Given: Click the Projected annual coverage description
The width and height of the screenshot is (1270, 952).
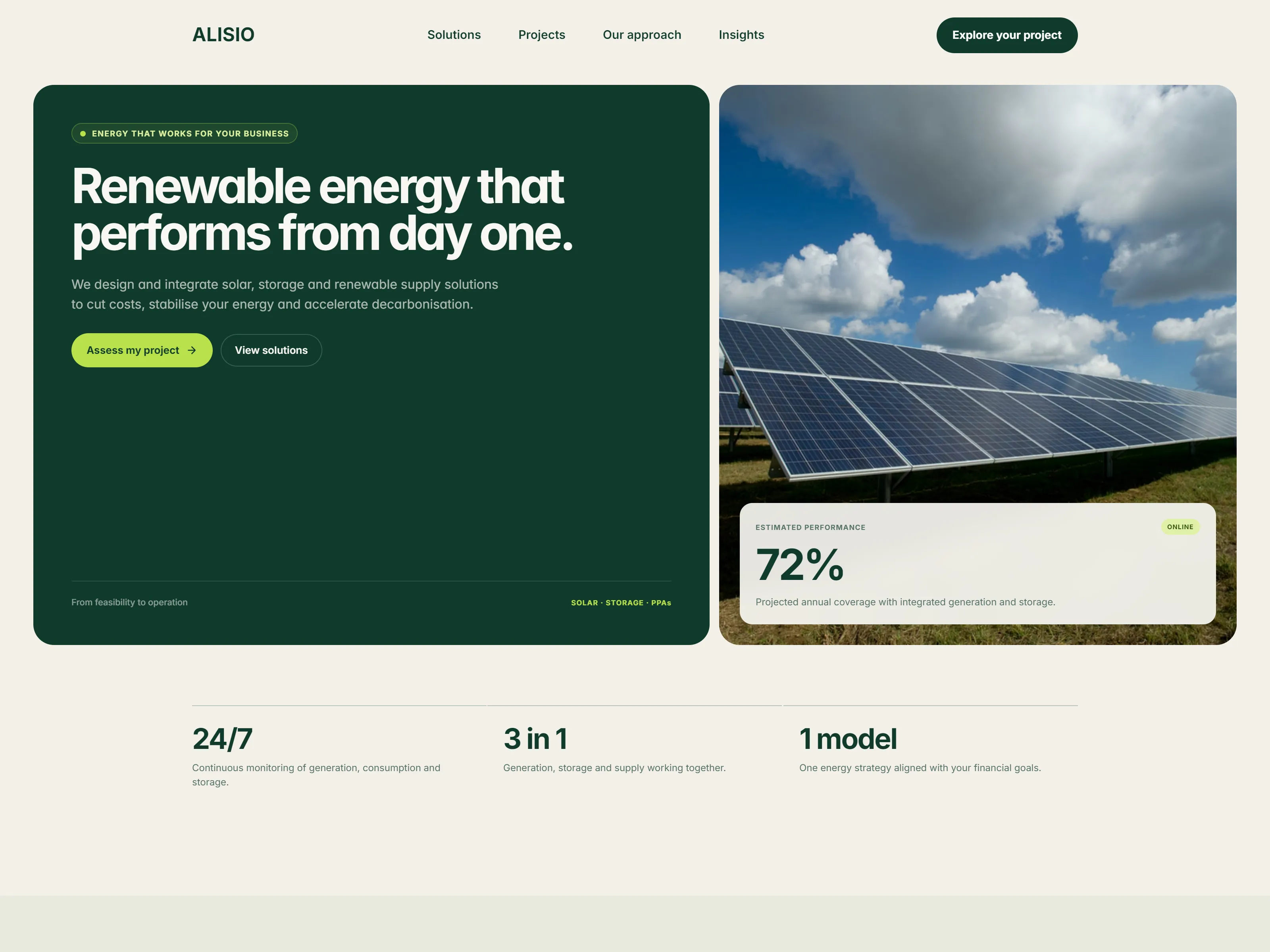Looking at the screenshot, I should [x=905, y=602].
